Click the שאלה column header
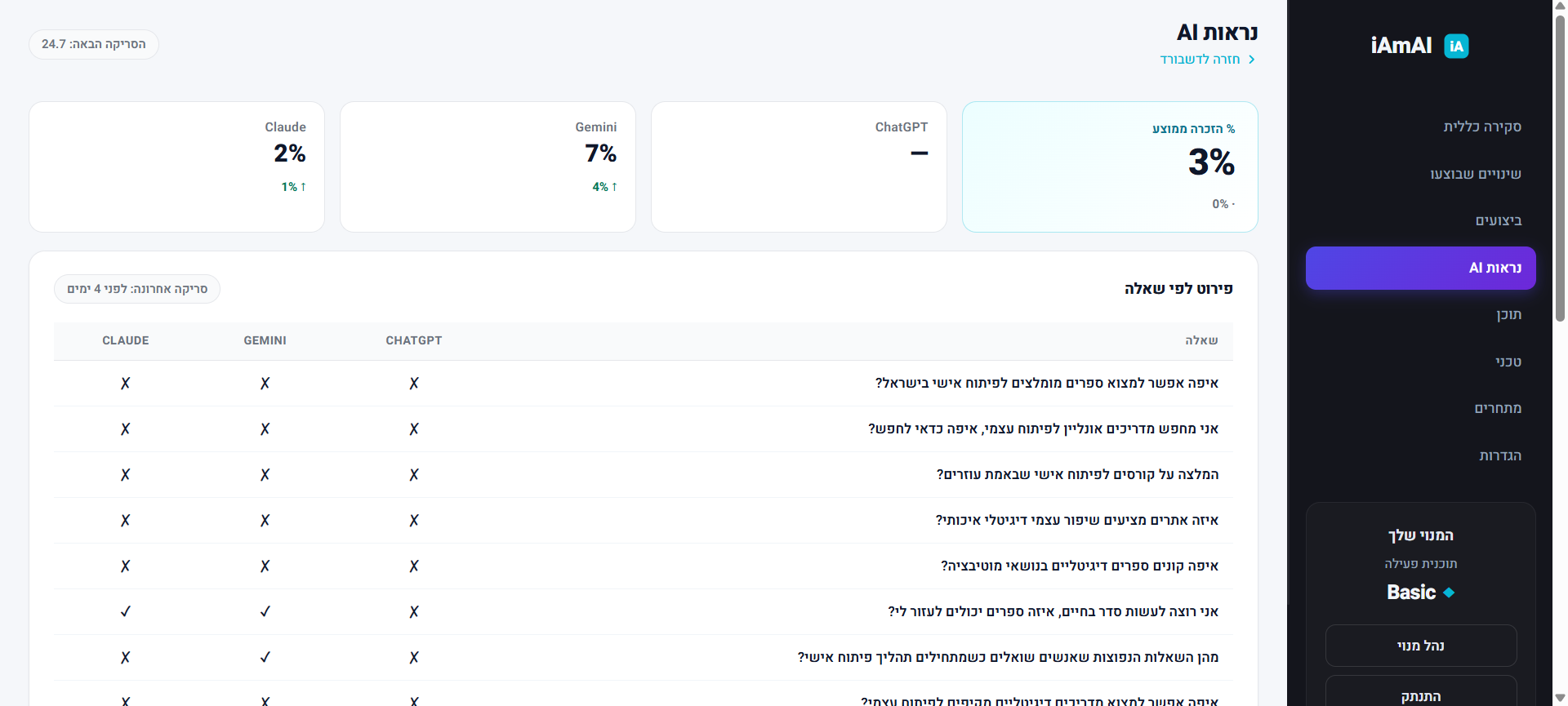 pyautogui.click(x=1201, y=340)
